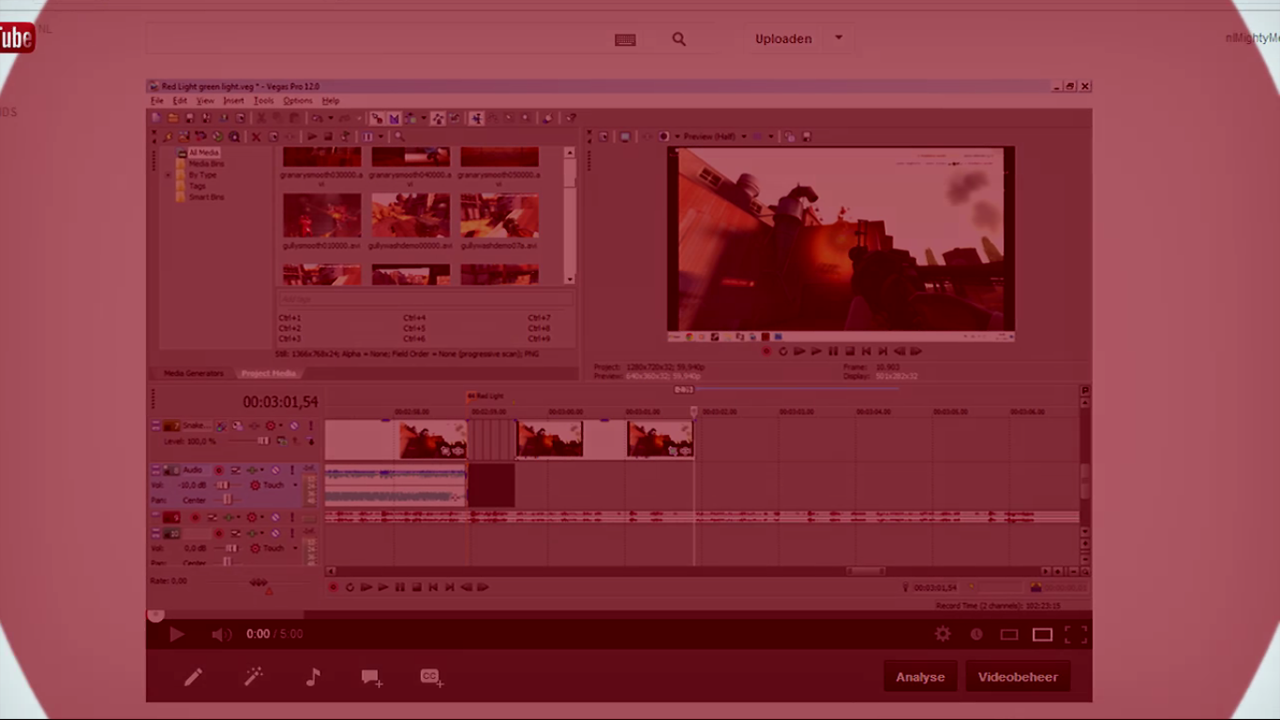
Task: Enter fullscreen mode in the player
Action: [x=1076, y=634]
